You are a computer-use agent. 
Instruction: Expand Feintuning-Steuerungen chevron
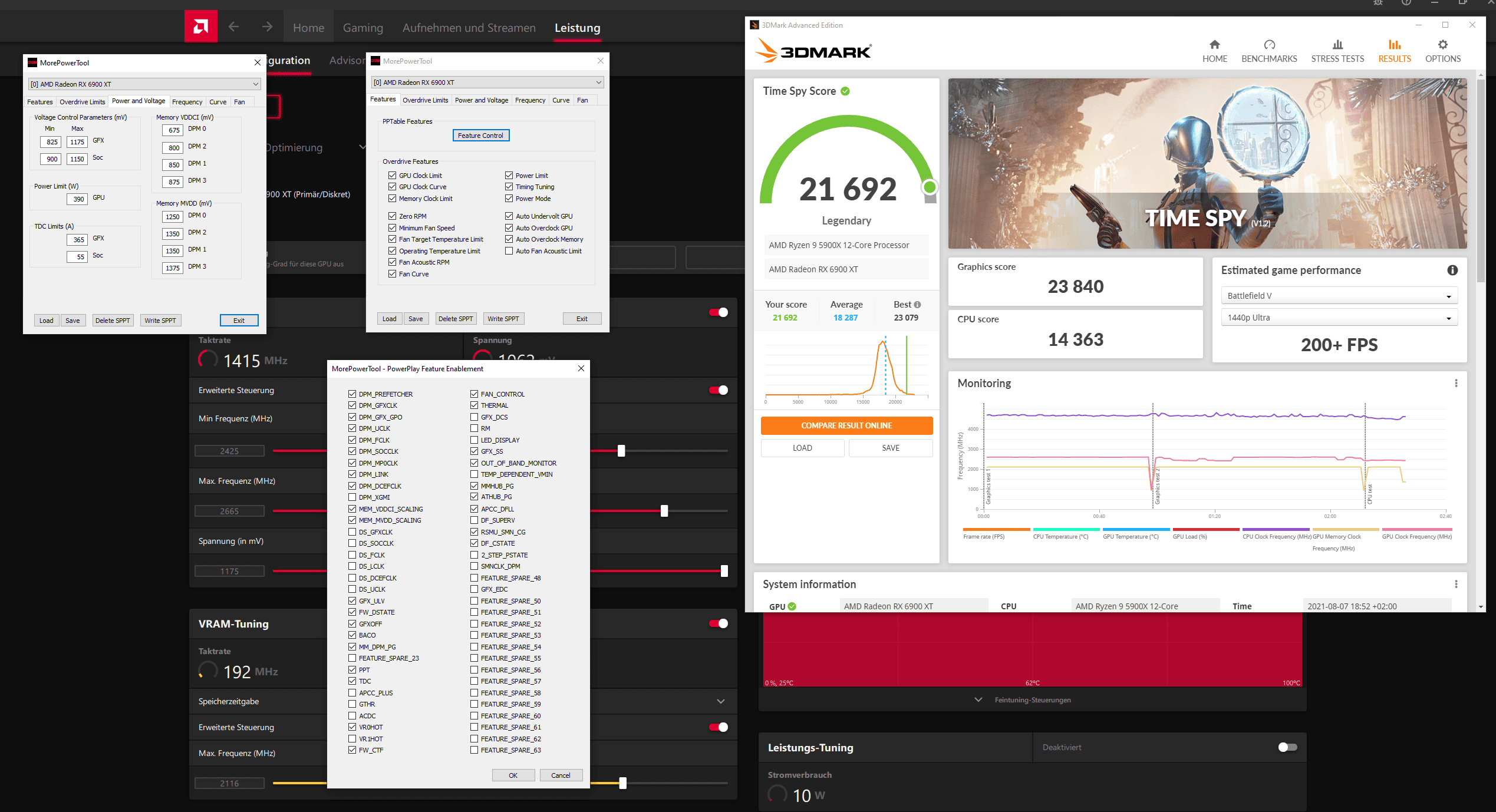[x=978, y=699]
